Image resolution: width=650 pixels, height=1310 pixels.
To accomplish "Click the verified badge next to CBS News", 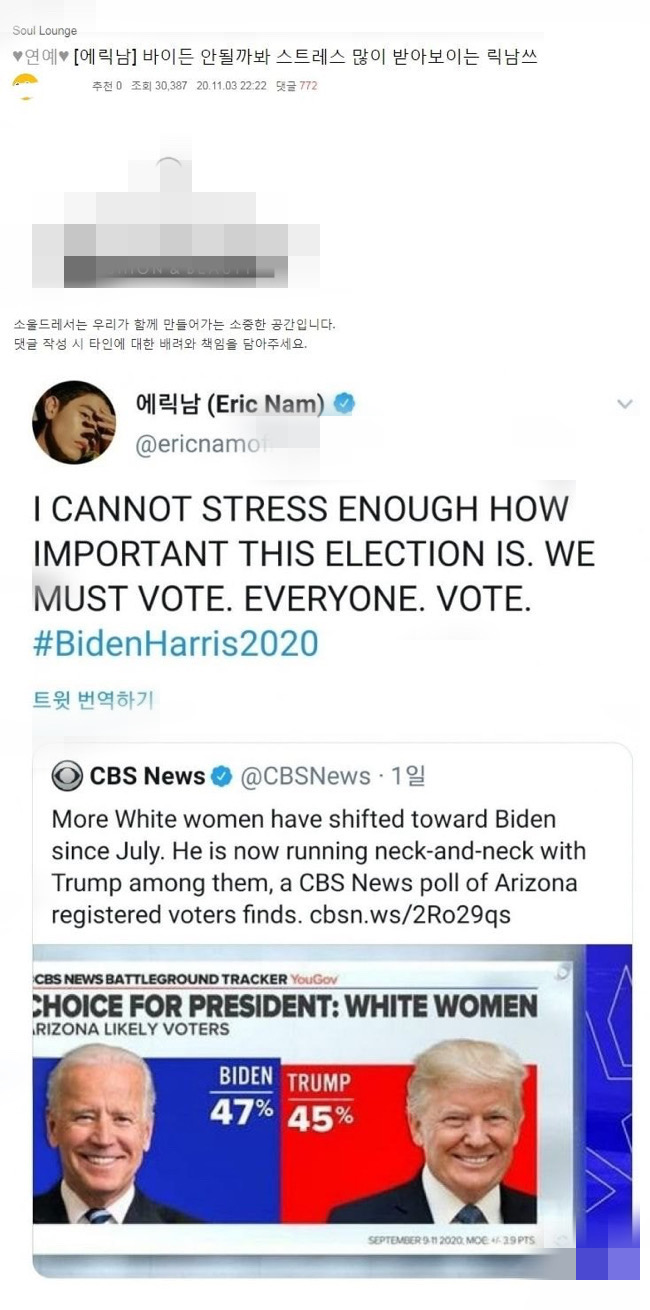I will tap(221, 776).
